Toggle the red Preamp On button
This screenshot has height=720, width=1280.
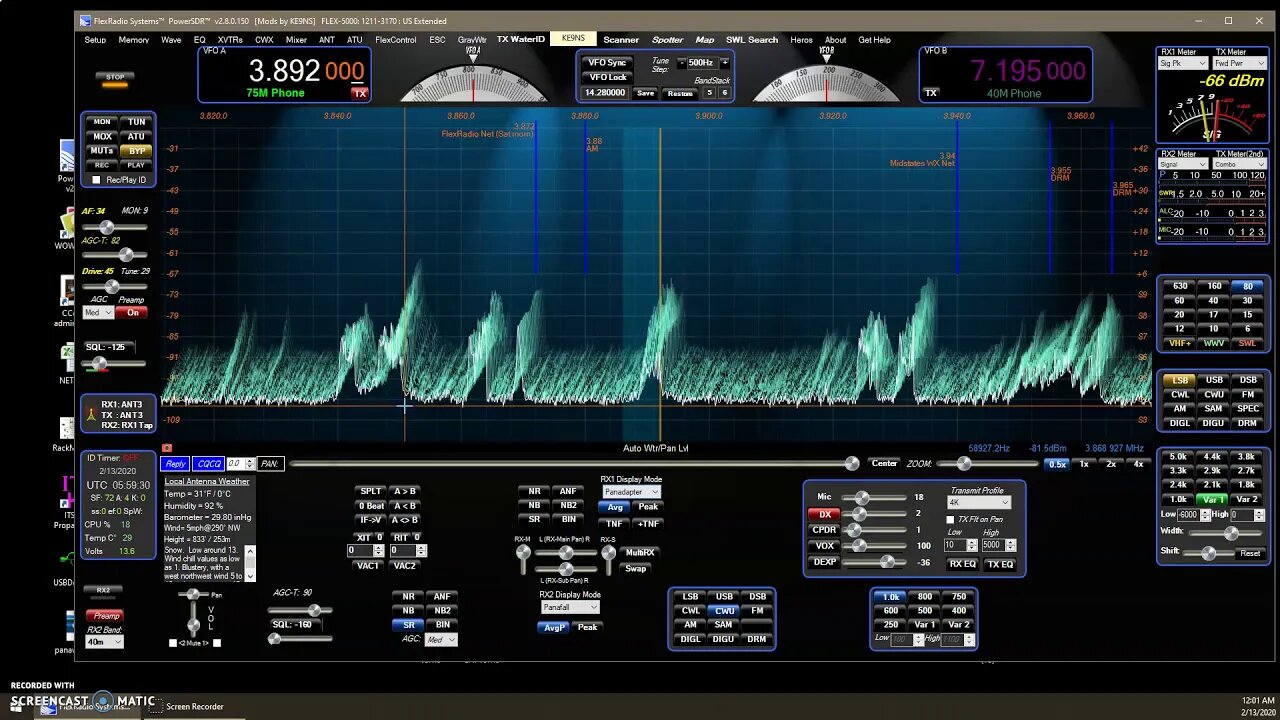tap(133, 312)
